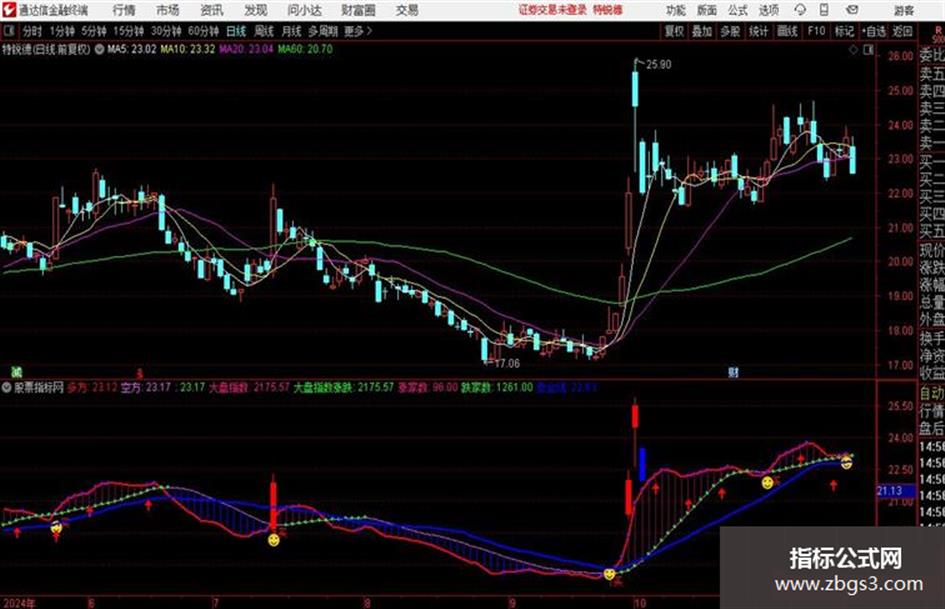The image size is (945, 609).
Task: Click the MA10: 23.32 value
Action: coord(187,49)
